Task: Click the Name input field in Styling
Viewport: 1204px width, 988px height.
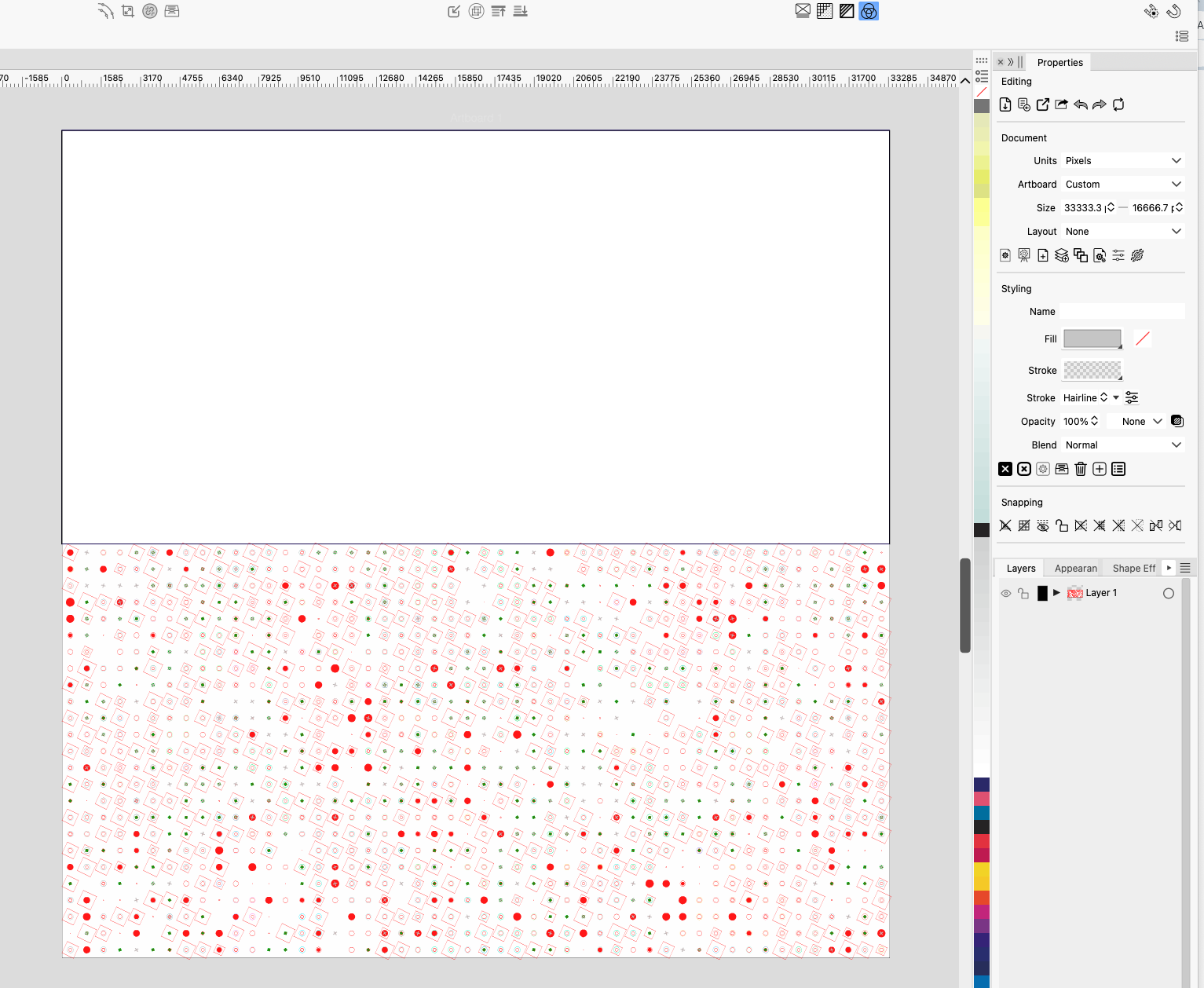Action: pos(1122,312)
